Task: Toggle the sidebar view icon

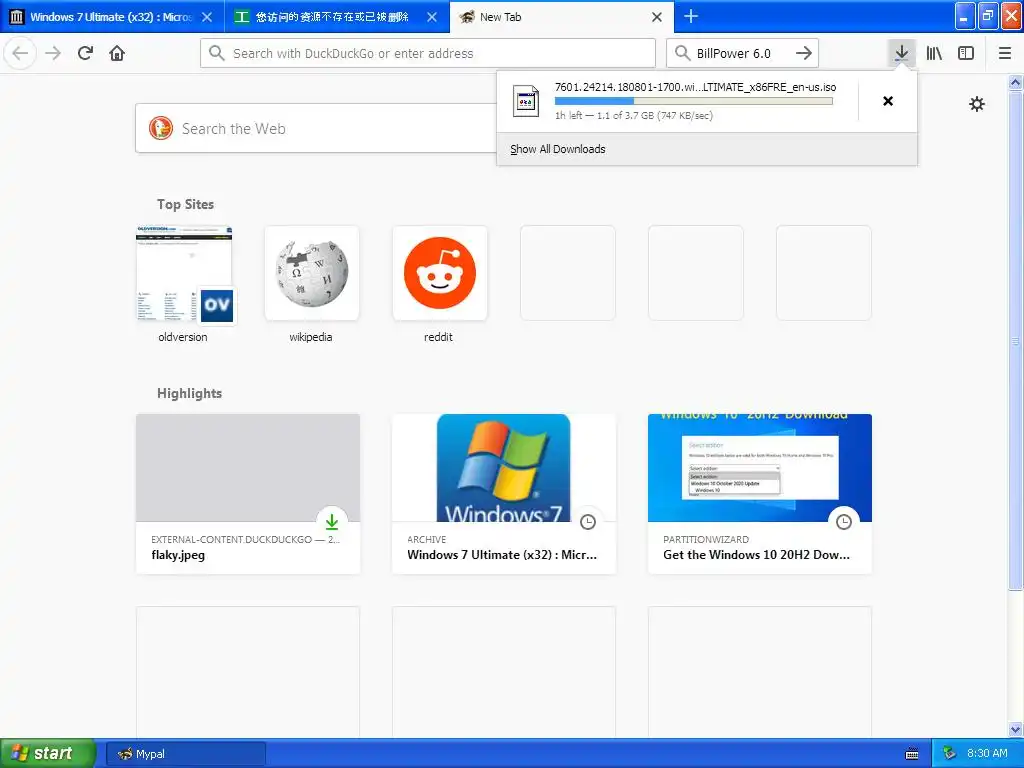Action: click(x=966, y=53)
